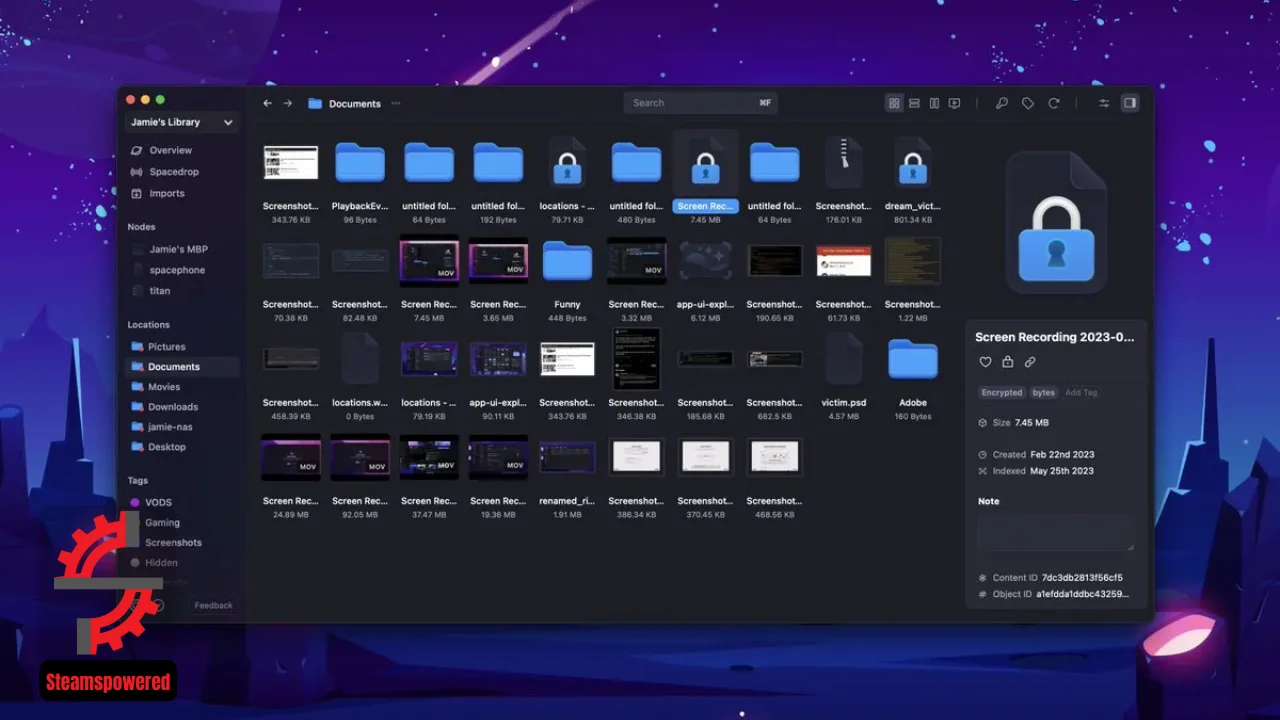This screenshot has width=1280, height=720.
Task: Click Add Tag in the inspector
Action: (1081, 393)
